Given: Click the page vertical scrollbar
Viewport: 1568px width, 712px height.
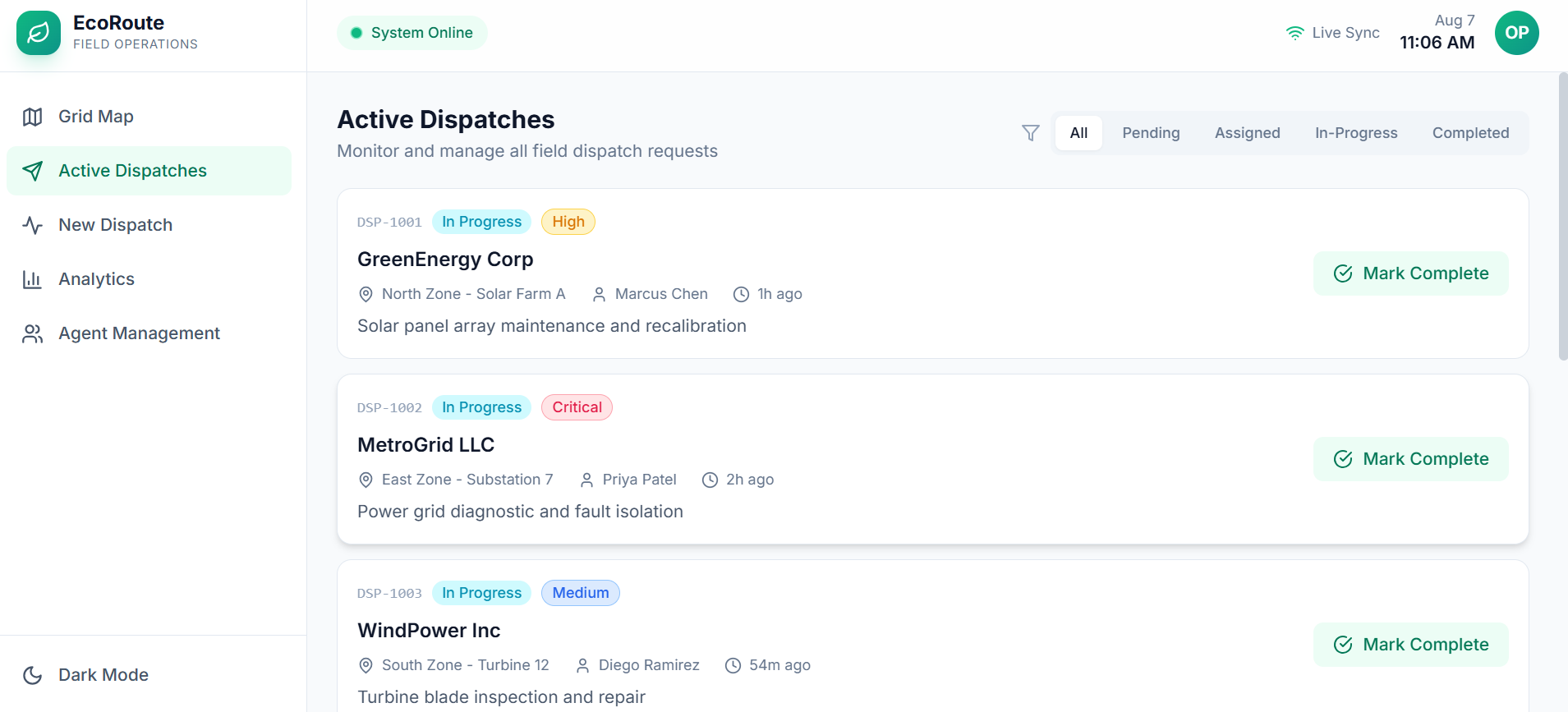Looking at the screenshot, I should tap(1563, 217).
